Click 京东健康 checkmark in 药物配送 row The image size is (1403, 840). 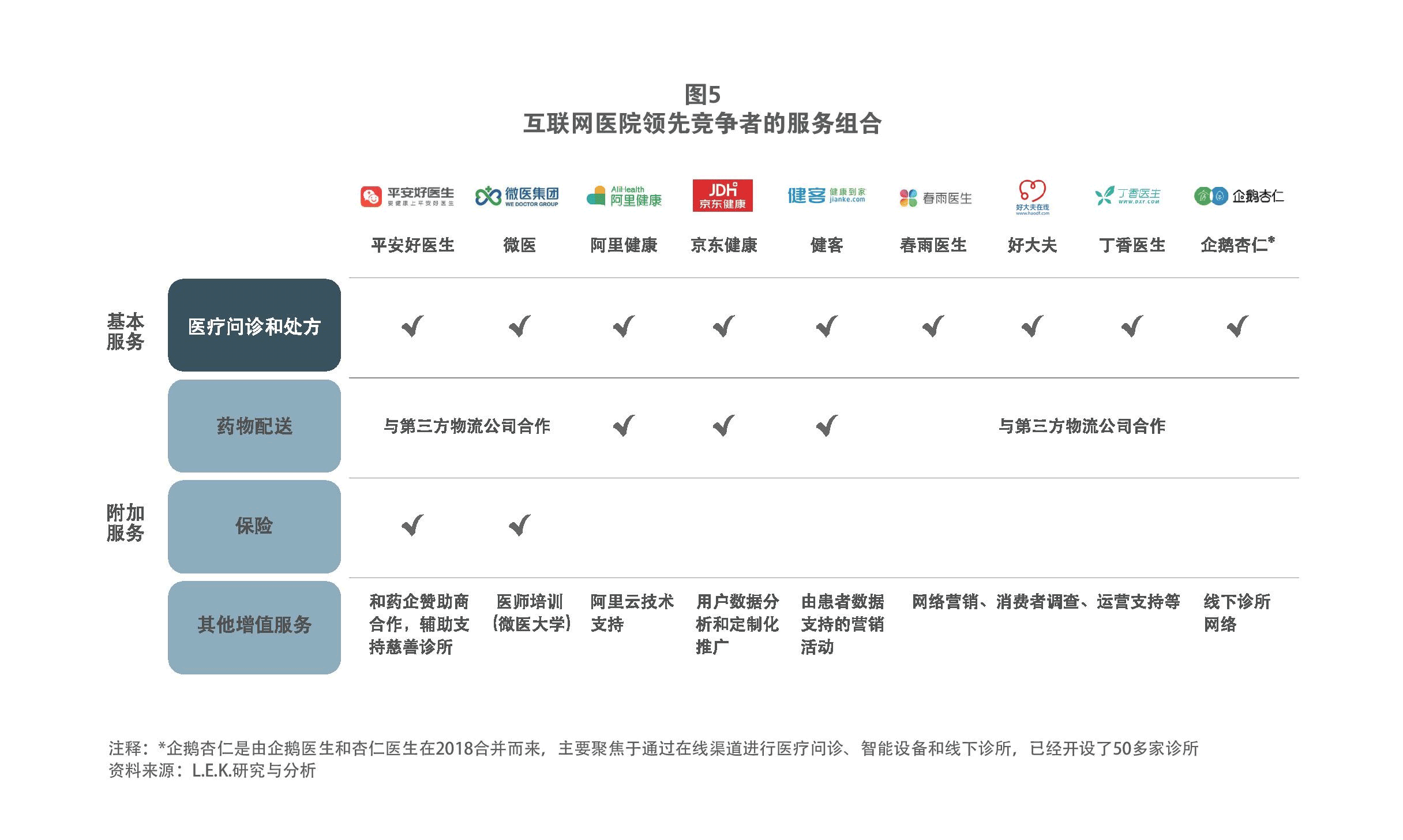point(723,426)
